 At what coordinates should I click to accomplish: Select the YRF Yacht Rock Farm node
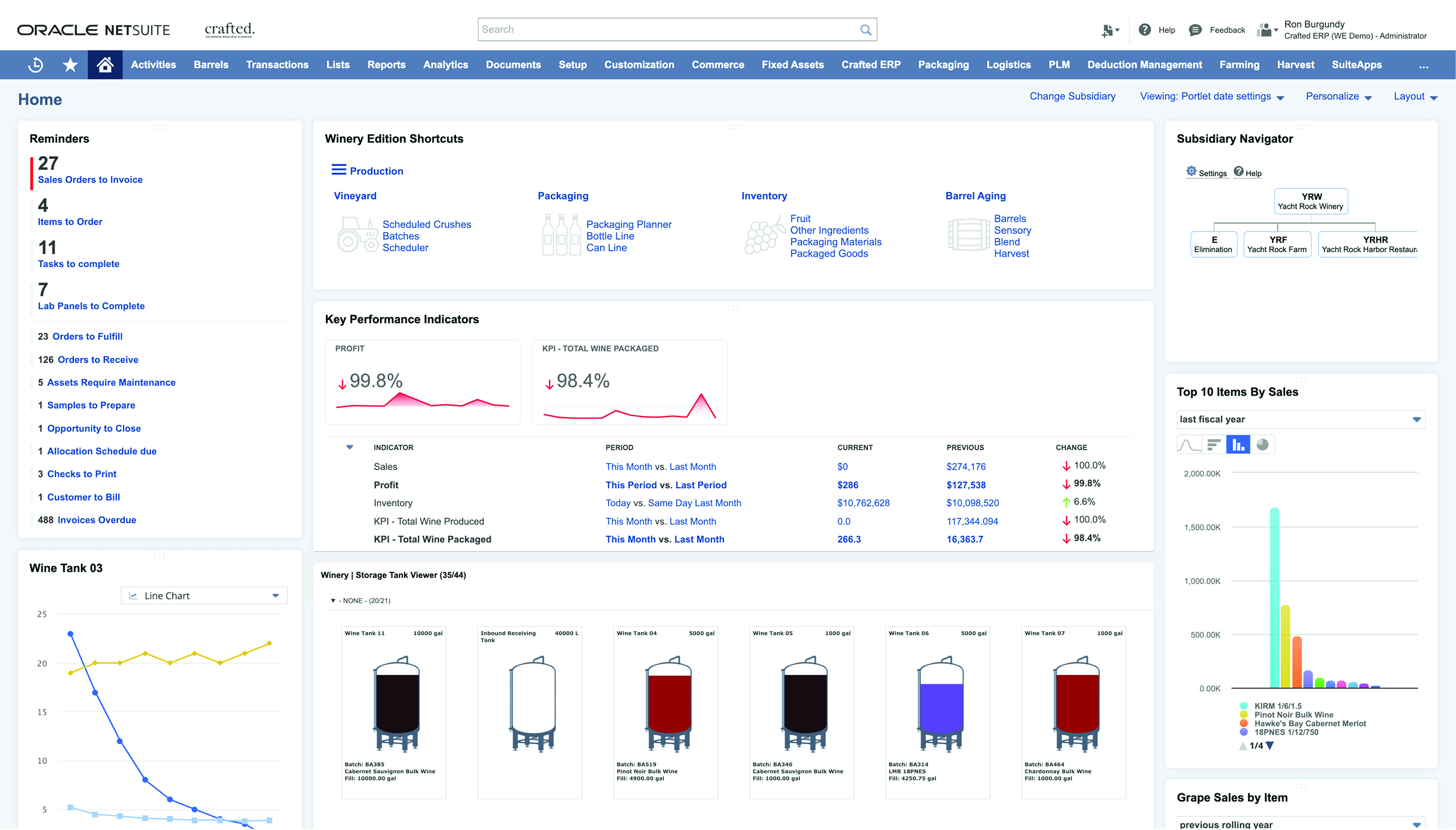[x=1277, y=244]
